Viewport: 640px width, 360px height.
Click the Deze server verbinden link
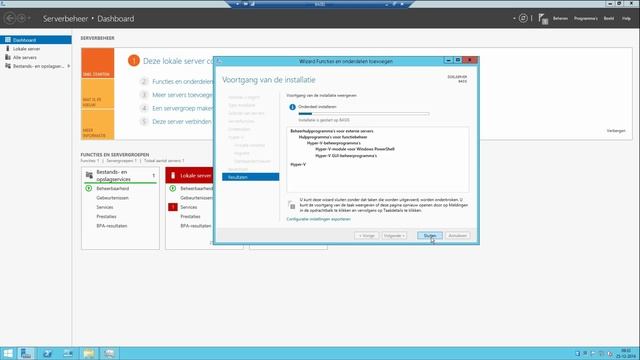pos(182,122)
